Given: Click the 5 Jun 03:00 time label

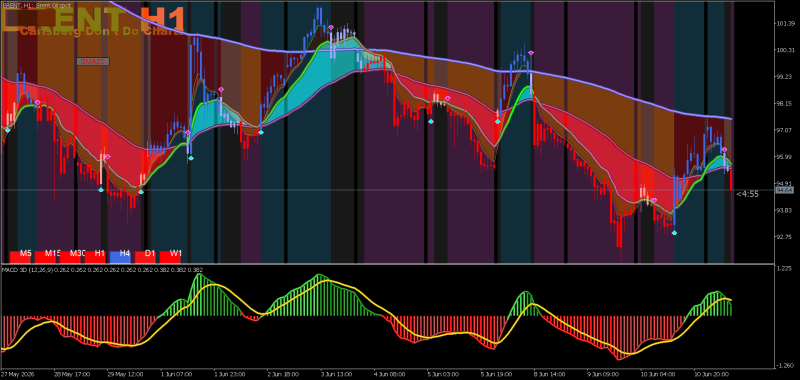Looking at the screenshot, I should point(442,374).
